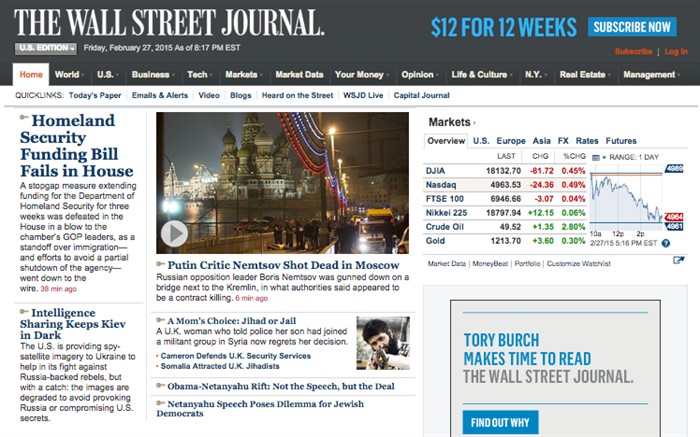Screen dimensions: 700x437
Task: Open the Life & Culture nav menu
Action: pyautogui.click(x=482, y=74)
